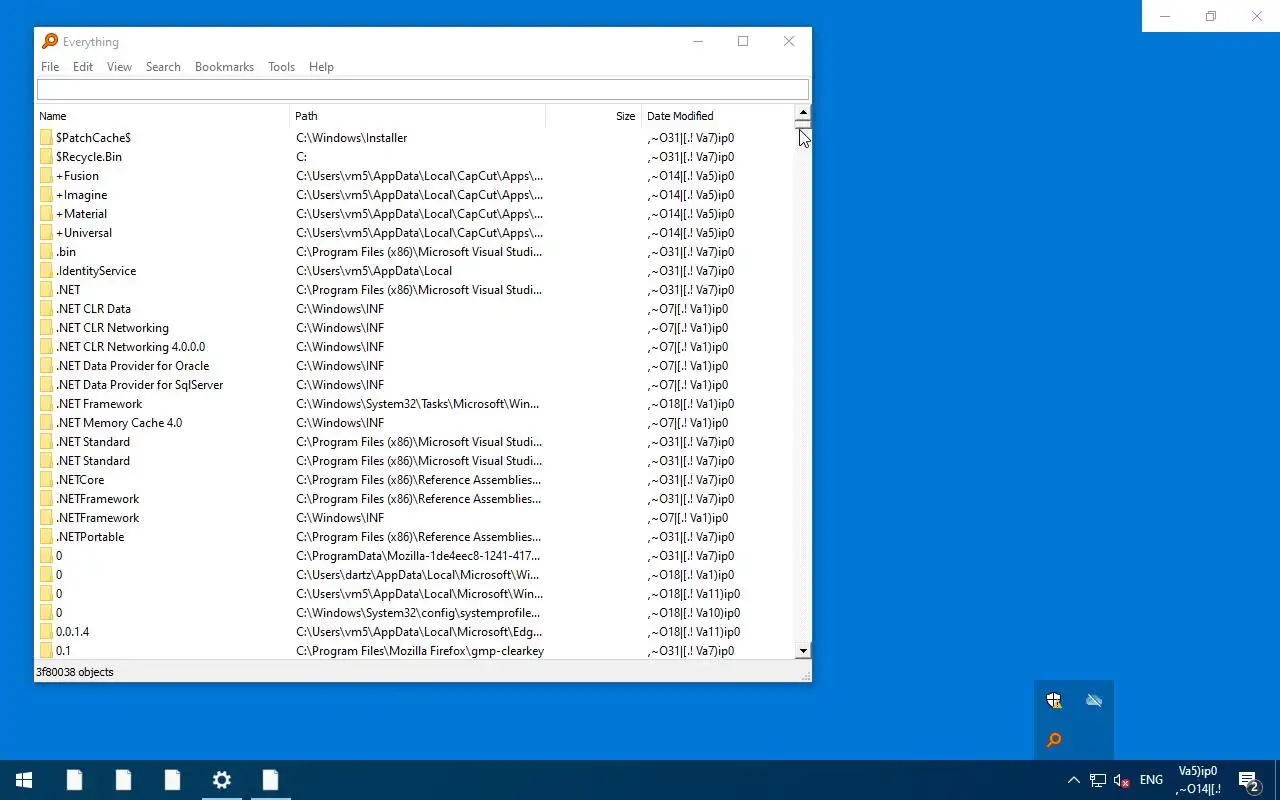Screen dimensions: 1280x800
Task: Click the network status tray icon
Action: [1098, 780]
